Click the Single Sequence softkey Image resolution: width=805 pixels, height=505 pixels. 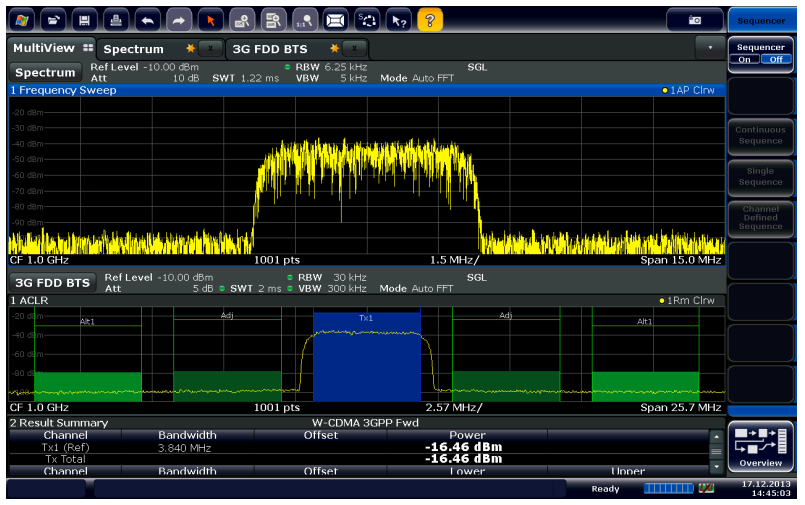click(760, 177)
